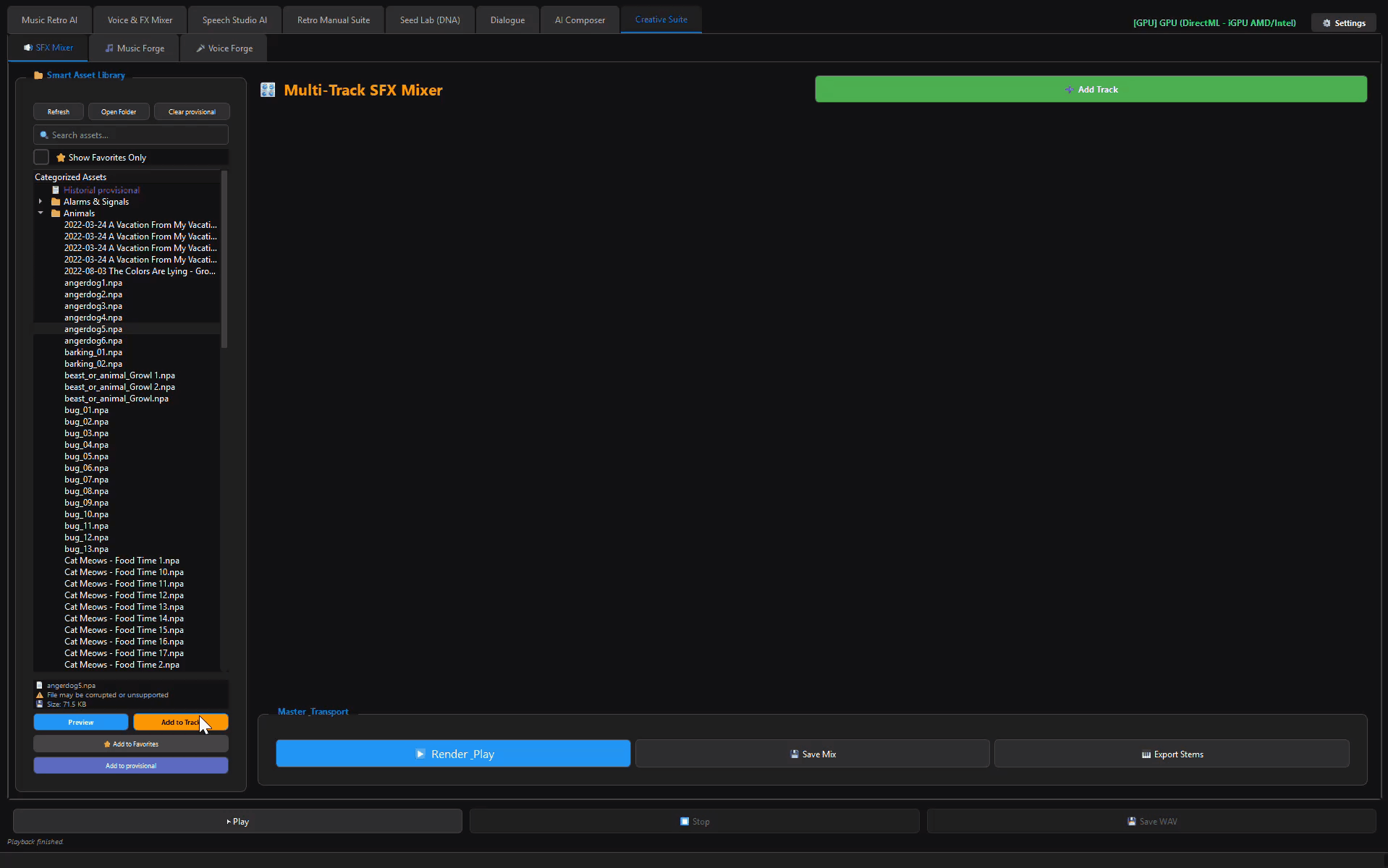1388x868 pixels.
Task: Open the AI Composer tab
Action: point(580,20)
